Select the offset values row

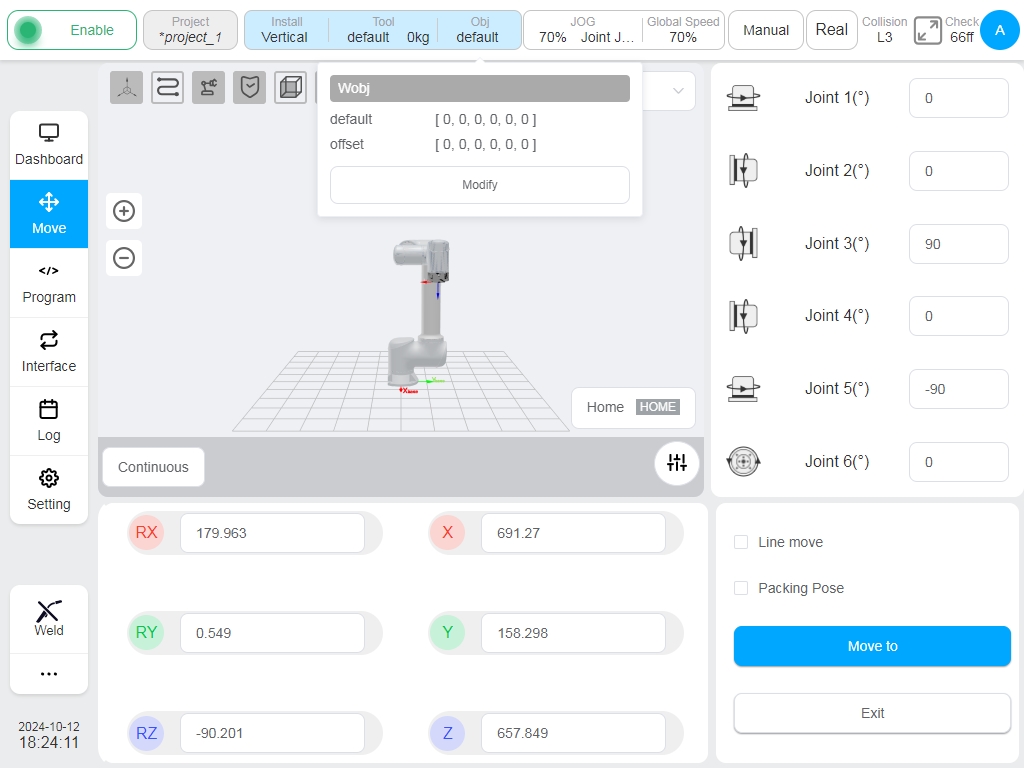pyautogui.click(x=480, y=144)
